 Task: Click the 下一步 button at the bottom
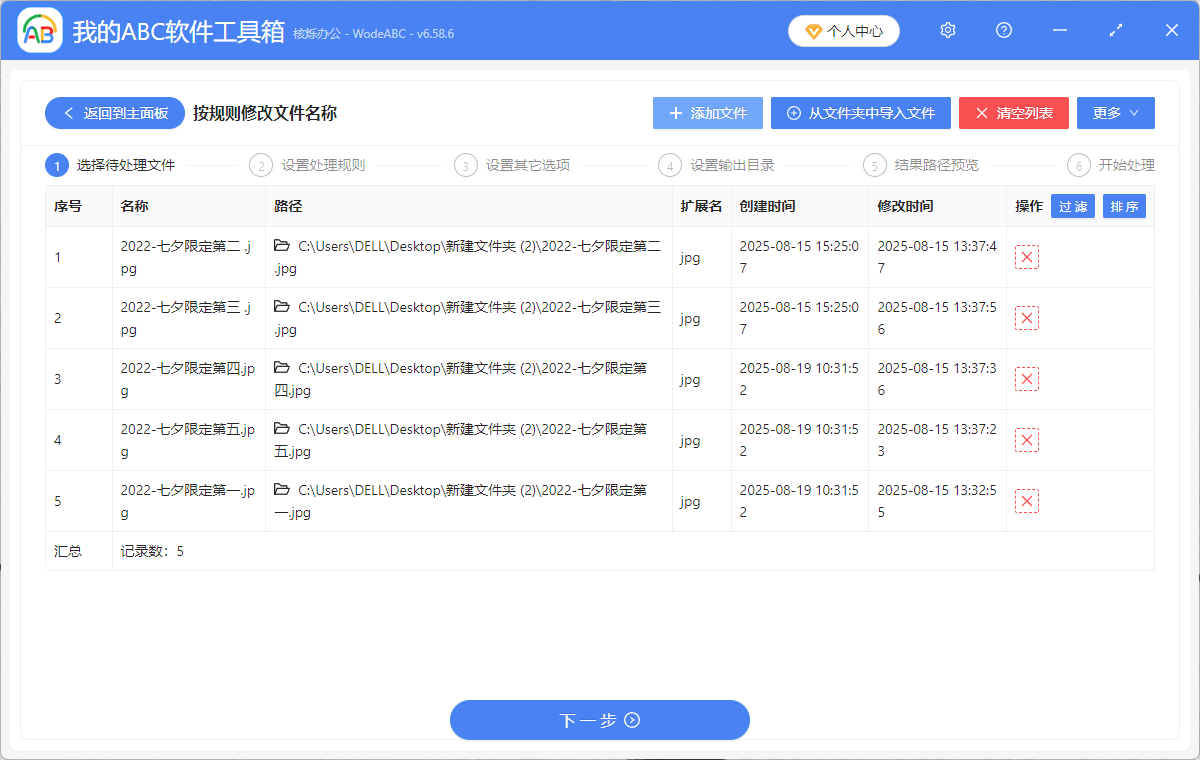coord(599,719)
